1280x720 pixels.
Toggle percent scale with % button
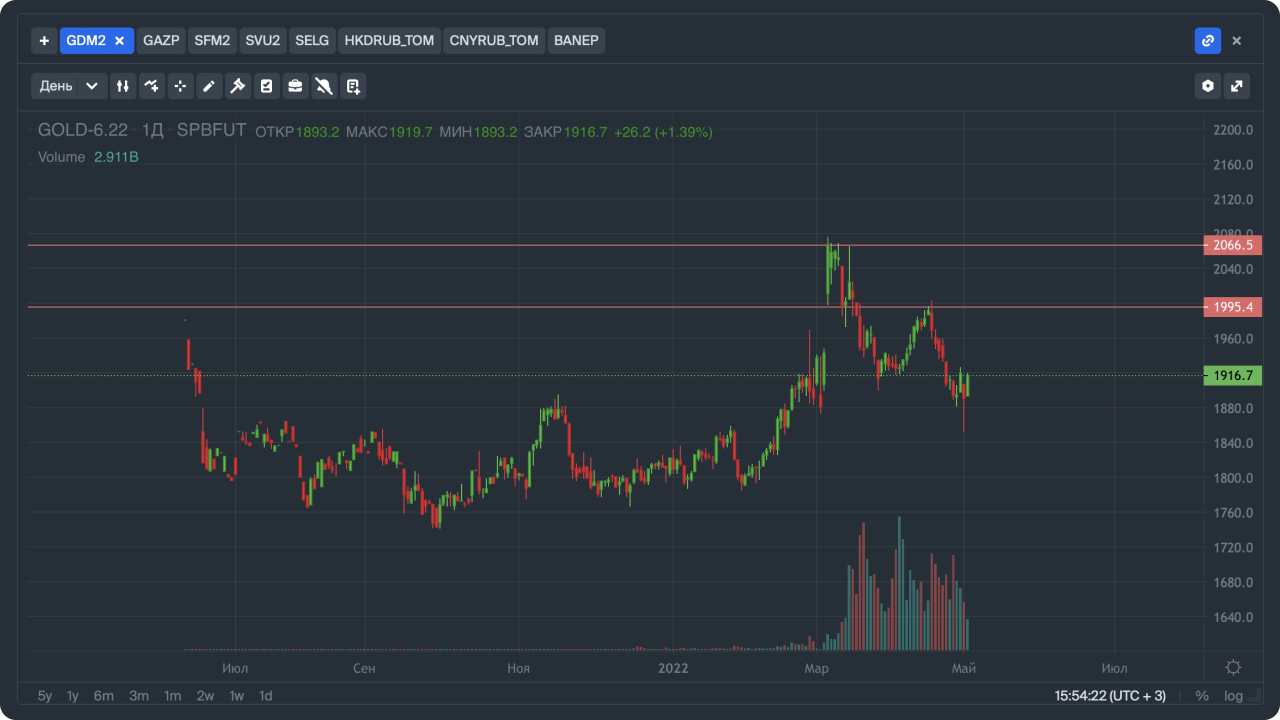click(x=1201, y=696)
